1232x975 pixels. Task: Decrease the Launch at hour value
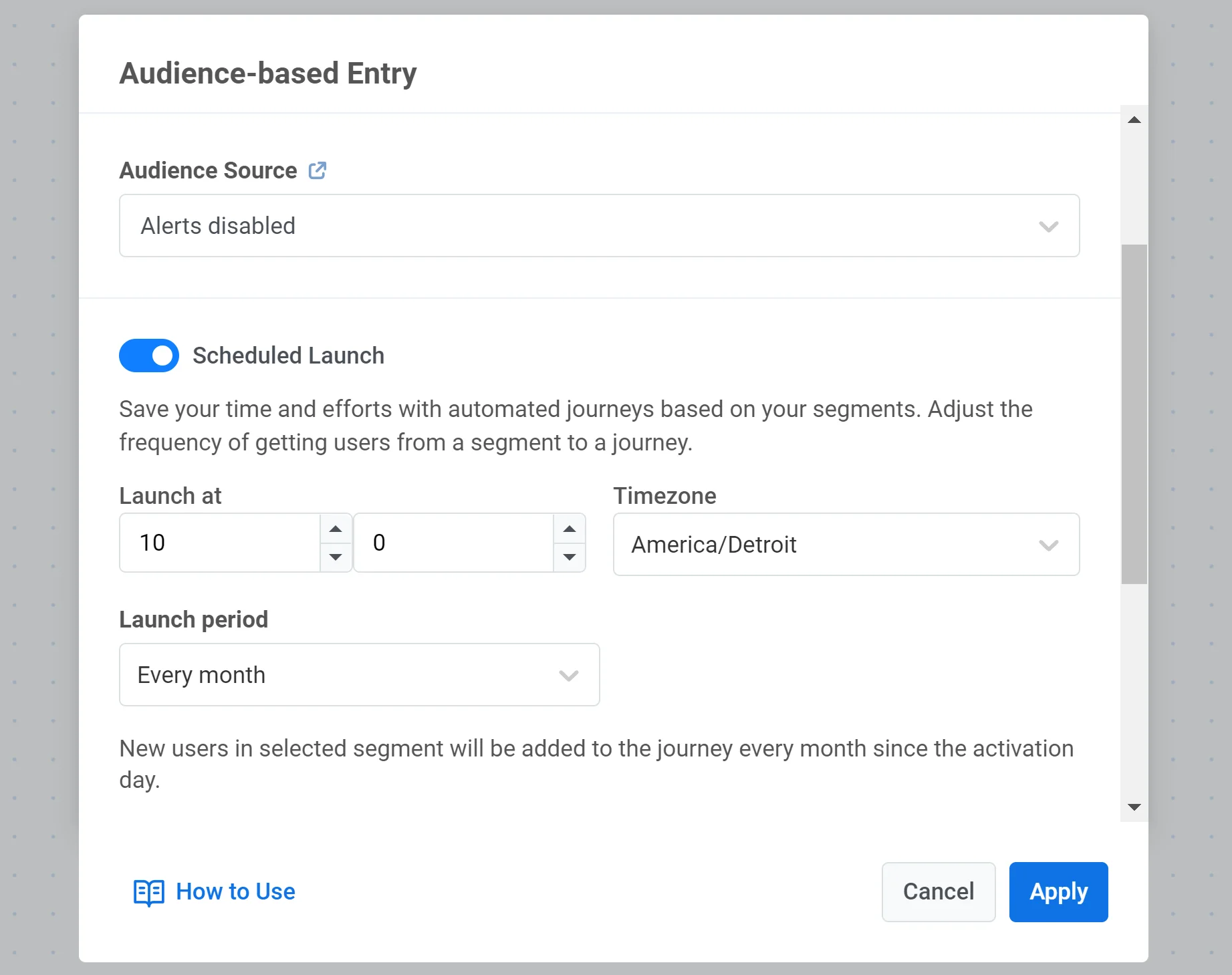336,557
